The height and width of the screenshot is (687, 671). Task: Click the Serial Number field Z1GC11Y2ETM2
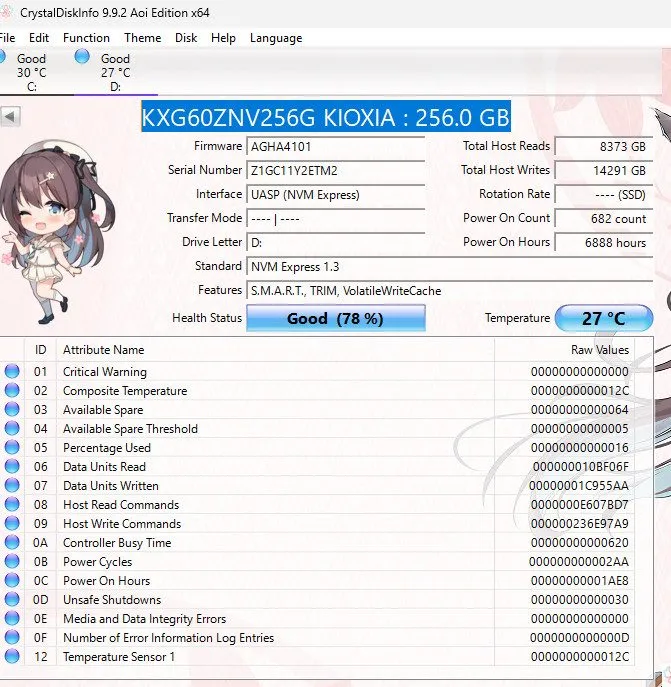point(335,171)
